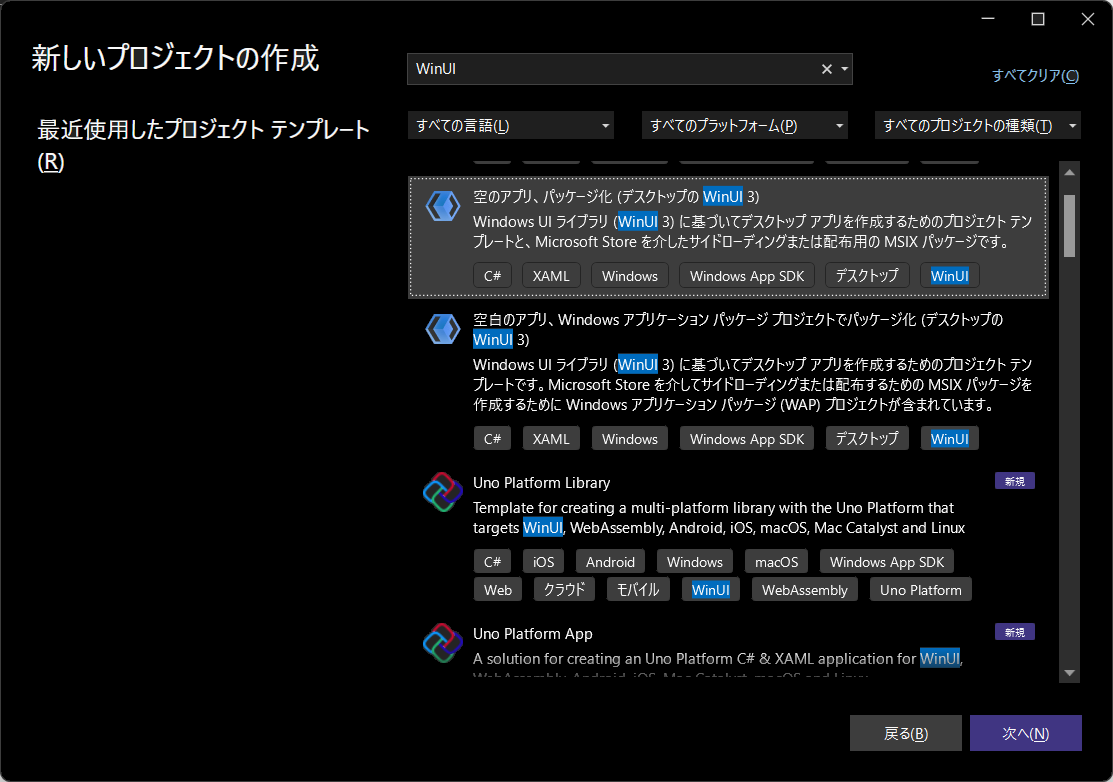This screenshot has width=1113, height=782.
Task: Click the scrollbar down arrow of template list
Action: [x=1070, y=673]
